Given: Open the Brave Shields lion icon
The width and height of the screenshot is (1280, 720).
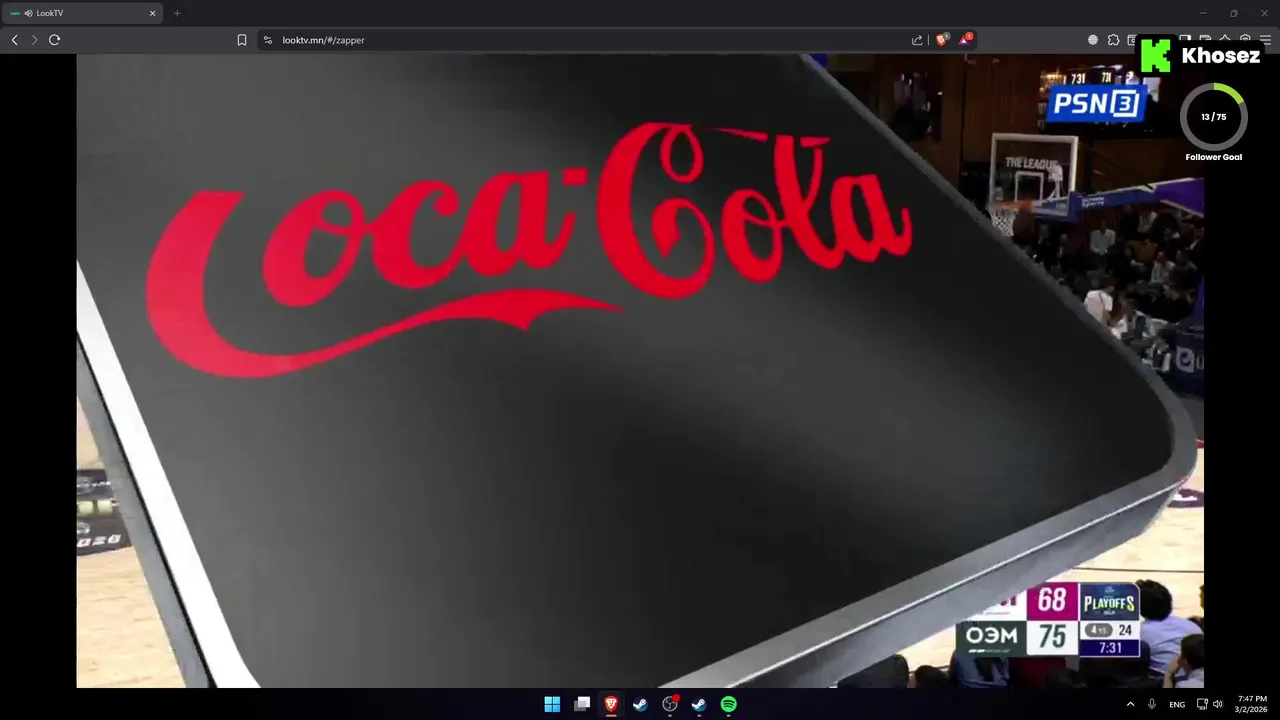Looking at the screenshot, I should [941, 40].
